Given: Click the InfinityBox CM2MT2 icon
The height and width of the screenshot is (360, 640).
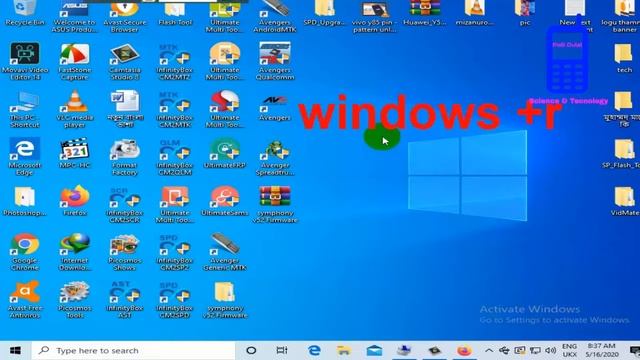Looking at the screenshot, I should 175,60.
